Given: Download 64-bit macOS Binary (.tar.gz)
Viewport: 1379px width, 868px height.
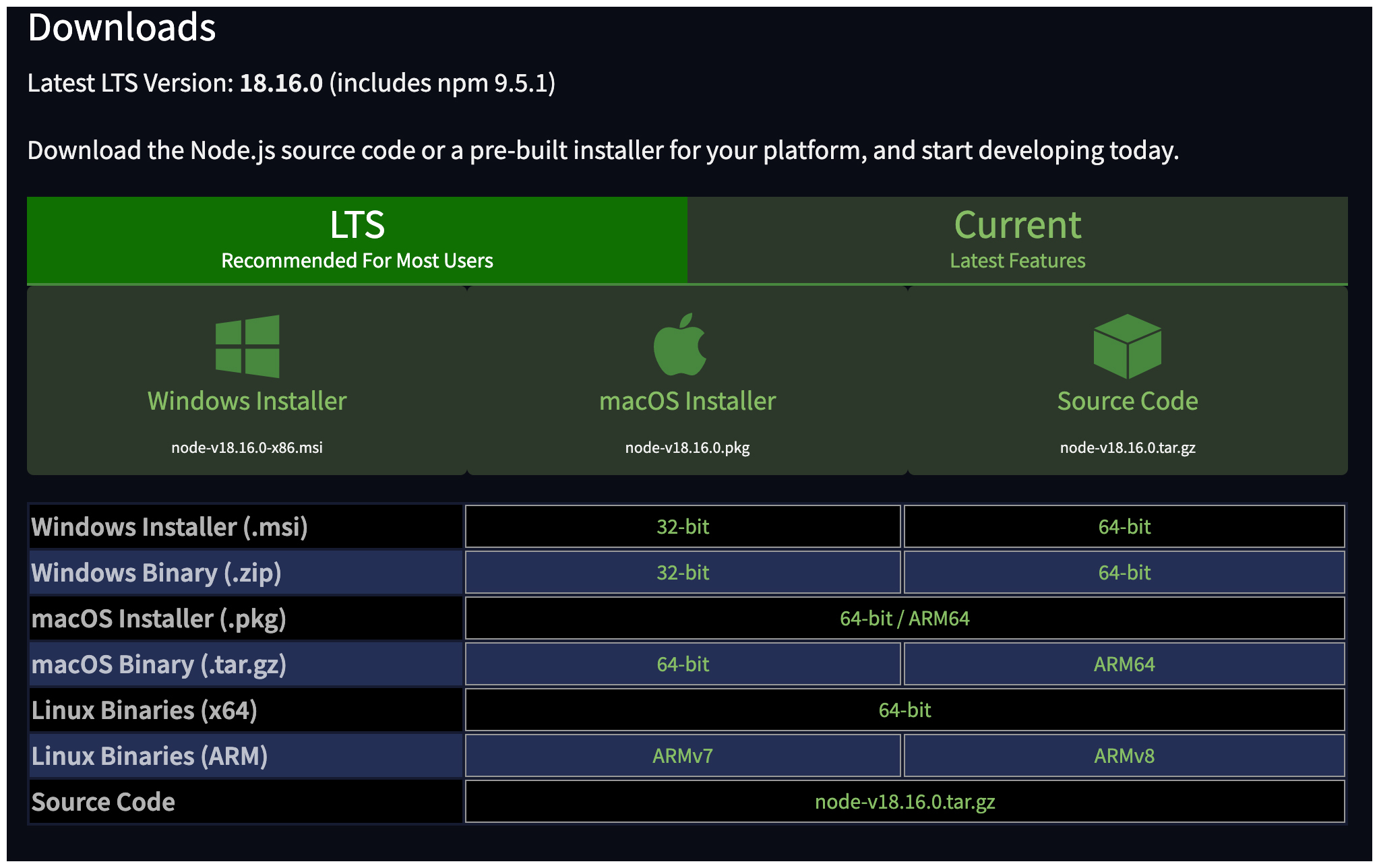Looking at the screenshot, I should pos(683,664).
